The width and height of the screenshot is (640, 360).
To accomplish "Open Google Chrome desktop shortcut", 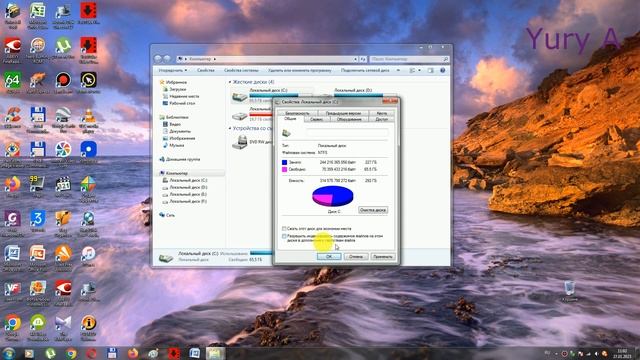I will tap(12, 323).
